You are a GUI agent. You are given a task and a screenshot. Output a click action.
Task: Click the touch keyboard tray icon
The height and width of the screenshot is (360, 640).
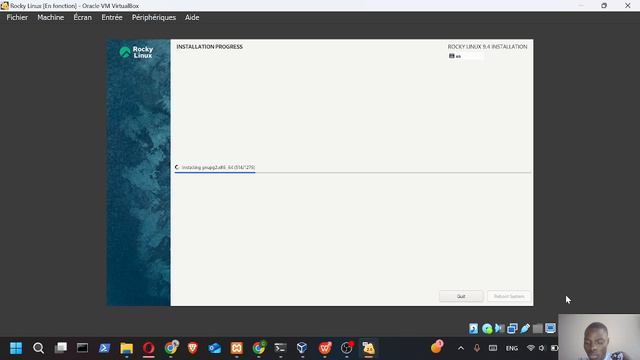pos(493,348)
